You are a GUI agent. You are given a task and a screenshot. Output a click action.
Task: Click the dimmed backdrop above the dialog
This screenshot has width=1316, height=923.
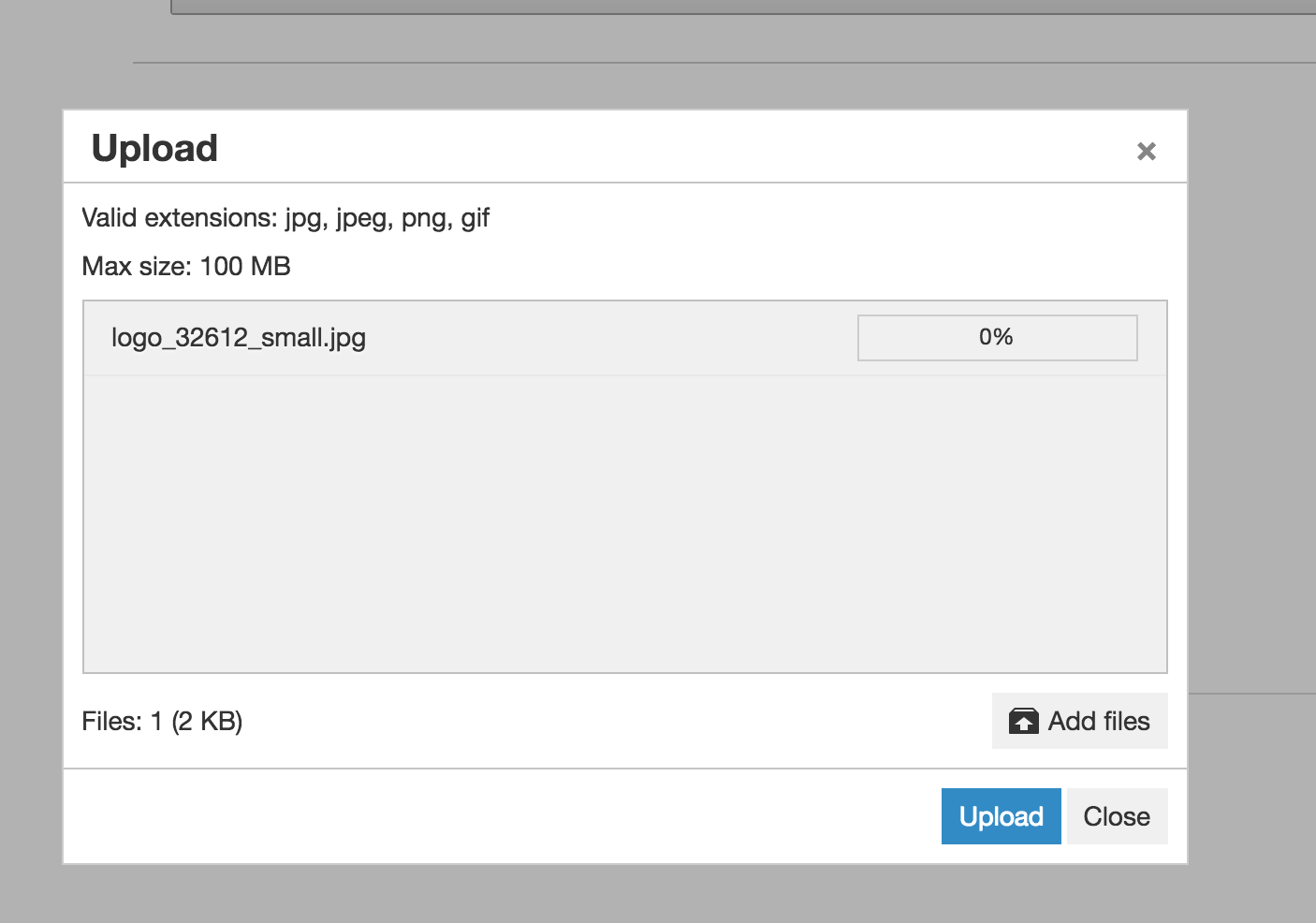624,86
